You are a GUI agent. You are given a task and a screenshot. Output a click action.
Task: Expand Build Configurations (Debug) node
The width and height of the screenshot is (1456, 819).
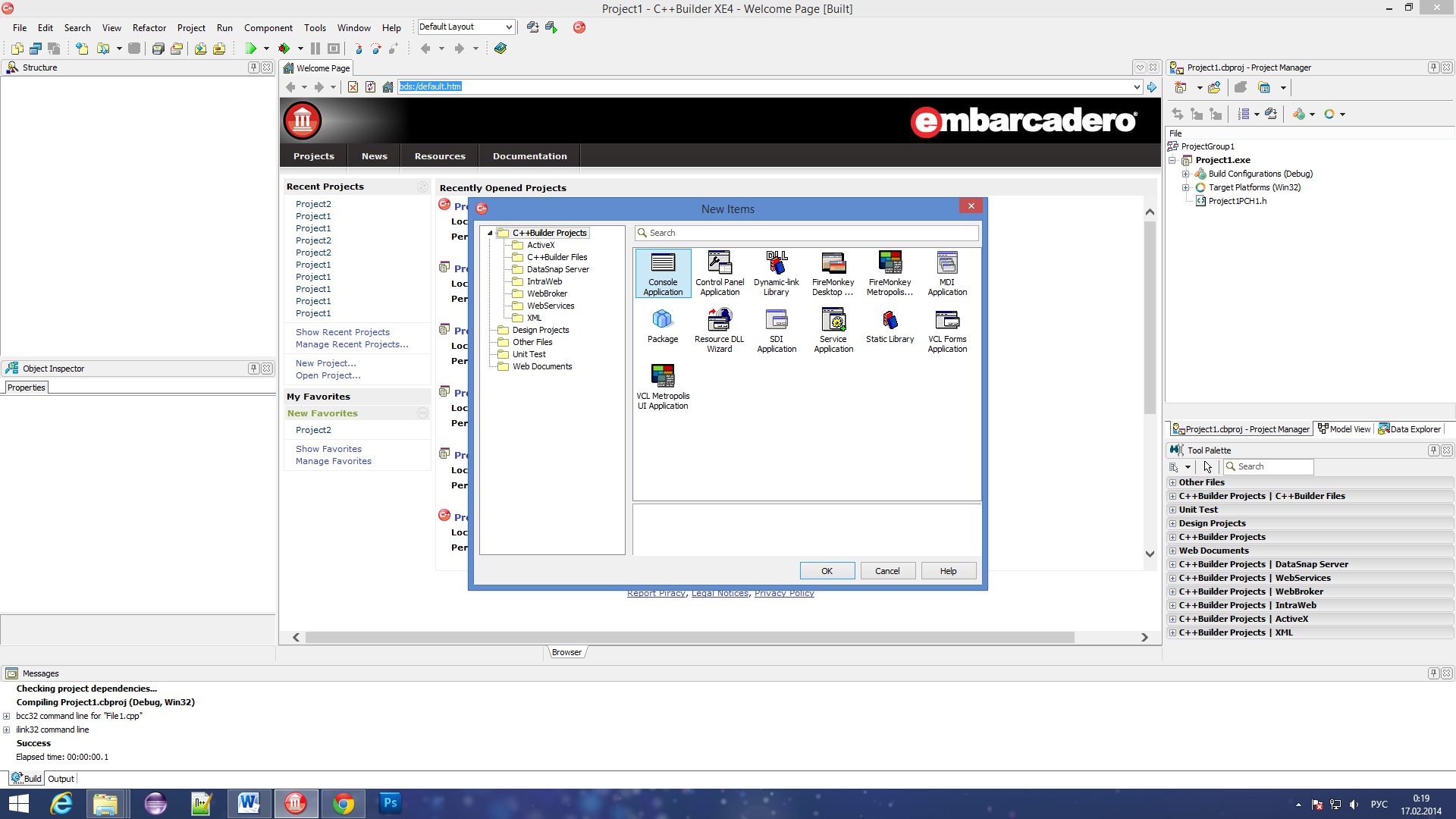(1186, 174)
